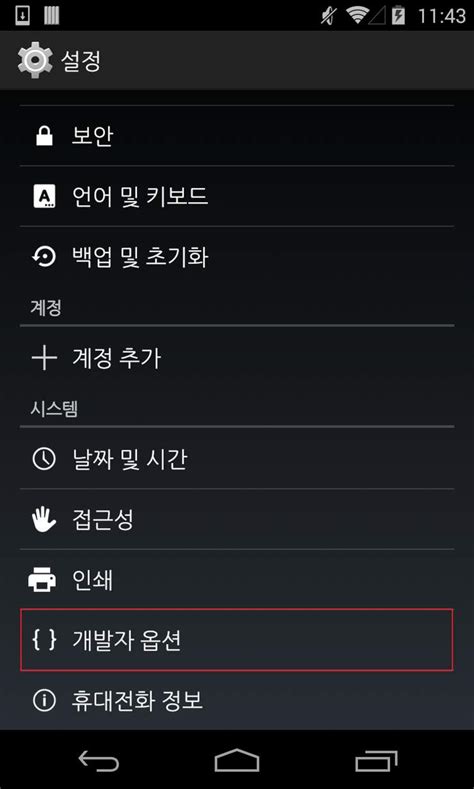Screen dimensions: 474x789
Task: Tap the download notification icon in status bar
Action: click(x=23, y=16)
